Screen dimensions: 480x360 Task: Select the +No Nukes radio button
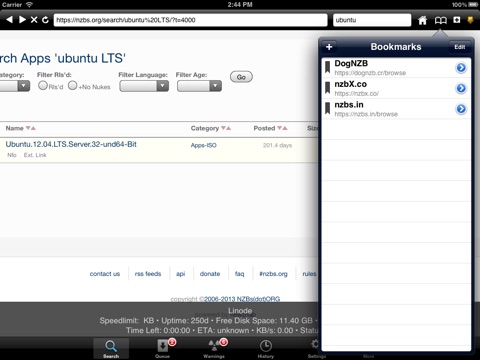pyautogui.click(x=72, y=85)
